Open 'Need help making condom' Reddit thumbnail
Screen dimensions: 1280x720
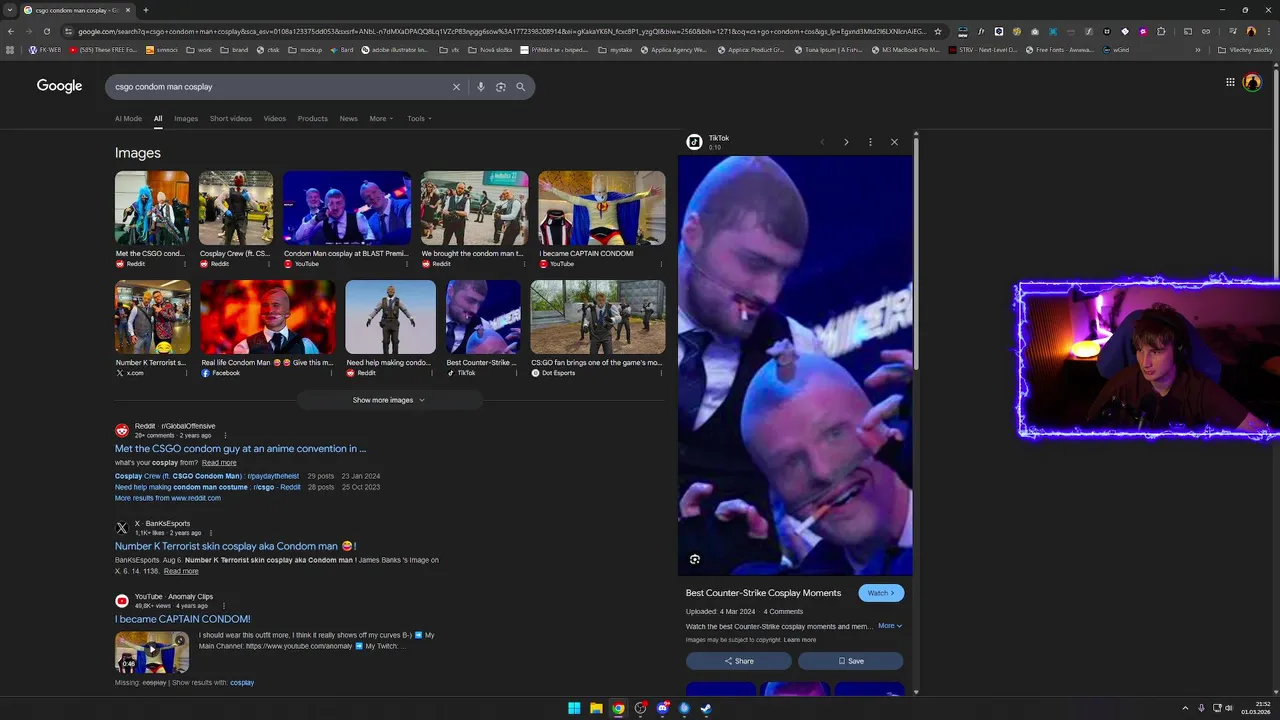point(391,317)
